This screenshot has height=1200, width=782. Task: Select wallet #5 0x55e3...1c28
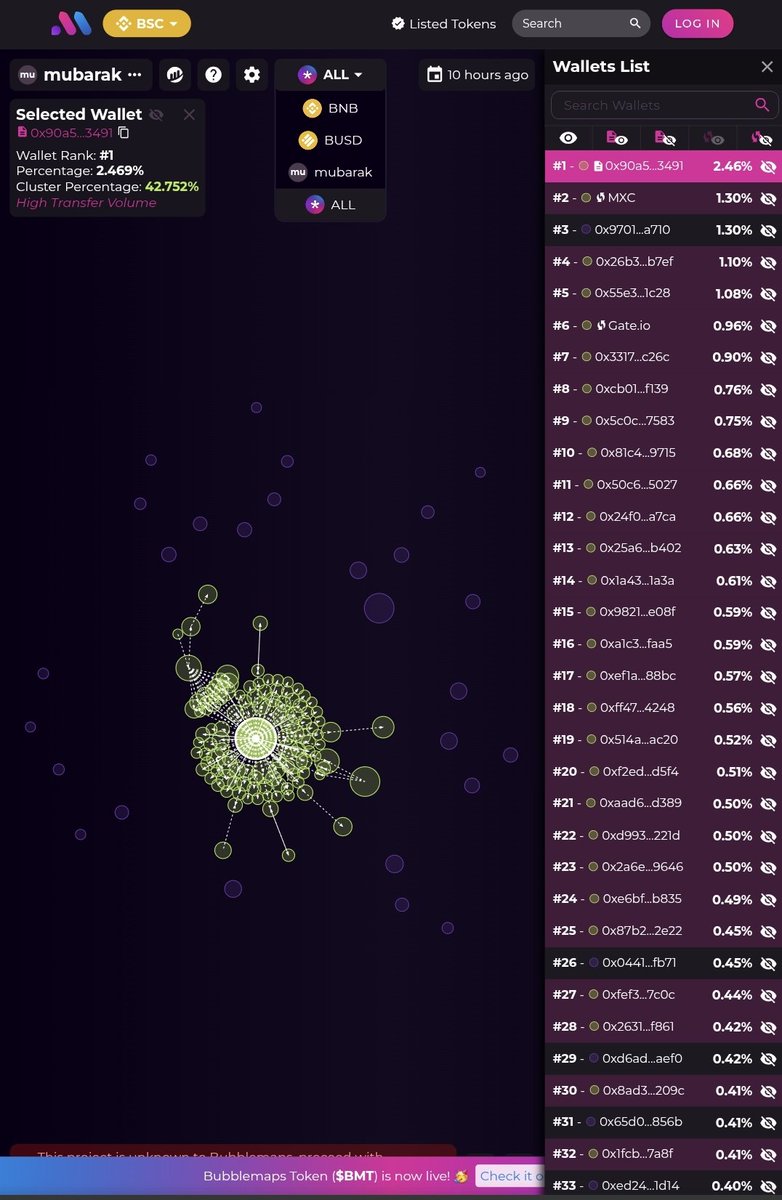(663, 293)
